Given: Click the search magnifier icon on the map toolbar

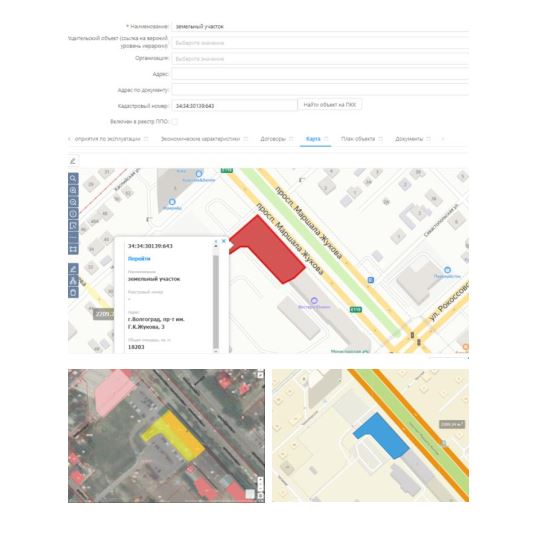Looking at the screenshot, I should point(73,179).
